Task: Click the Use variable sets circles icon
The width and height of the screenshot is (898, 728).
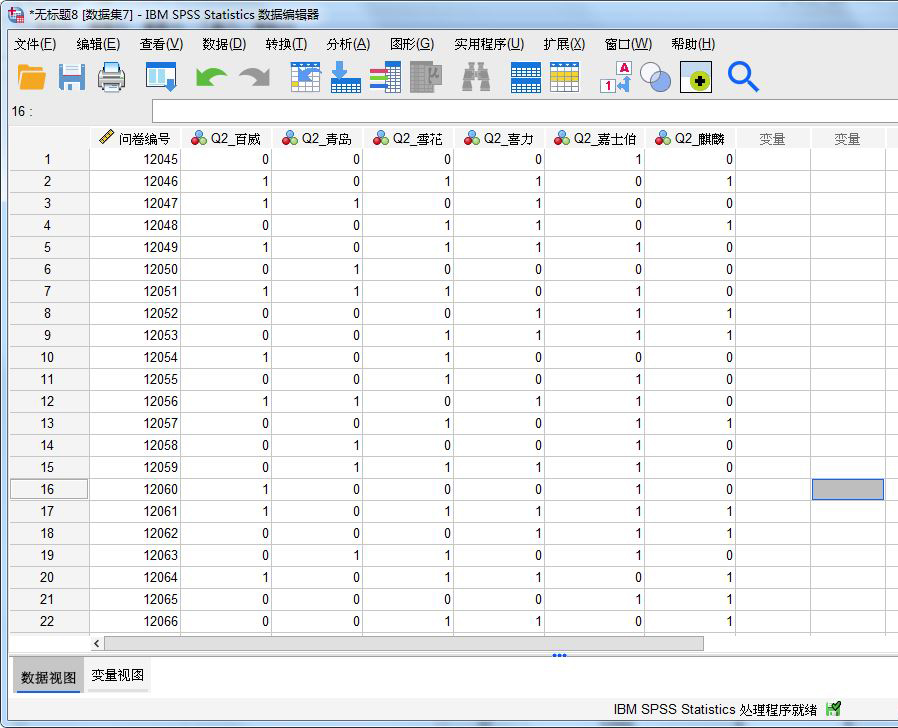Action: 655,77
